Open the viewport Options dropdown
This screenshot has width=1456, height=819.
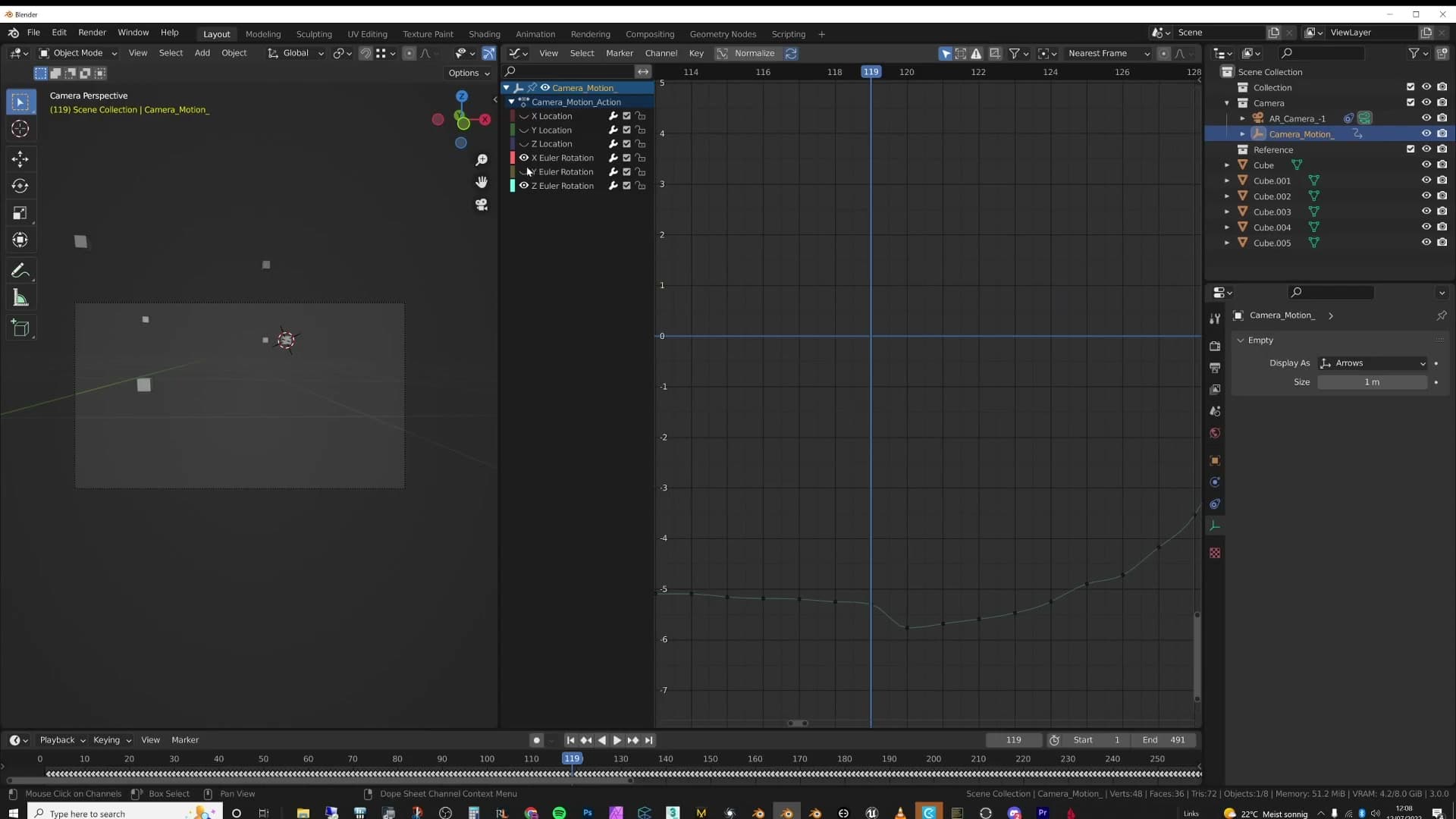pos(469,73)
